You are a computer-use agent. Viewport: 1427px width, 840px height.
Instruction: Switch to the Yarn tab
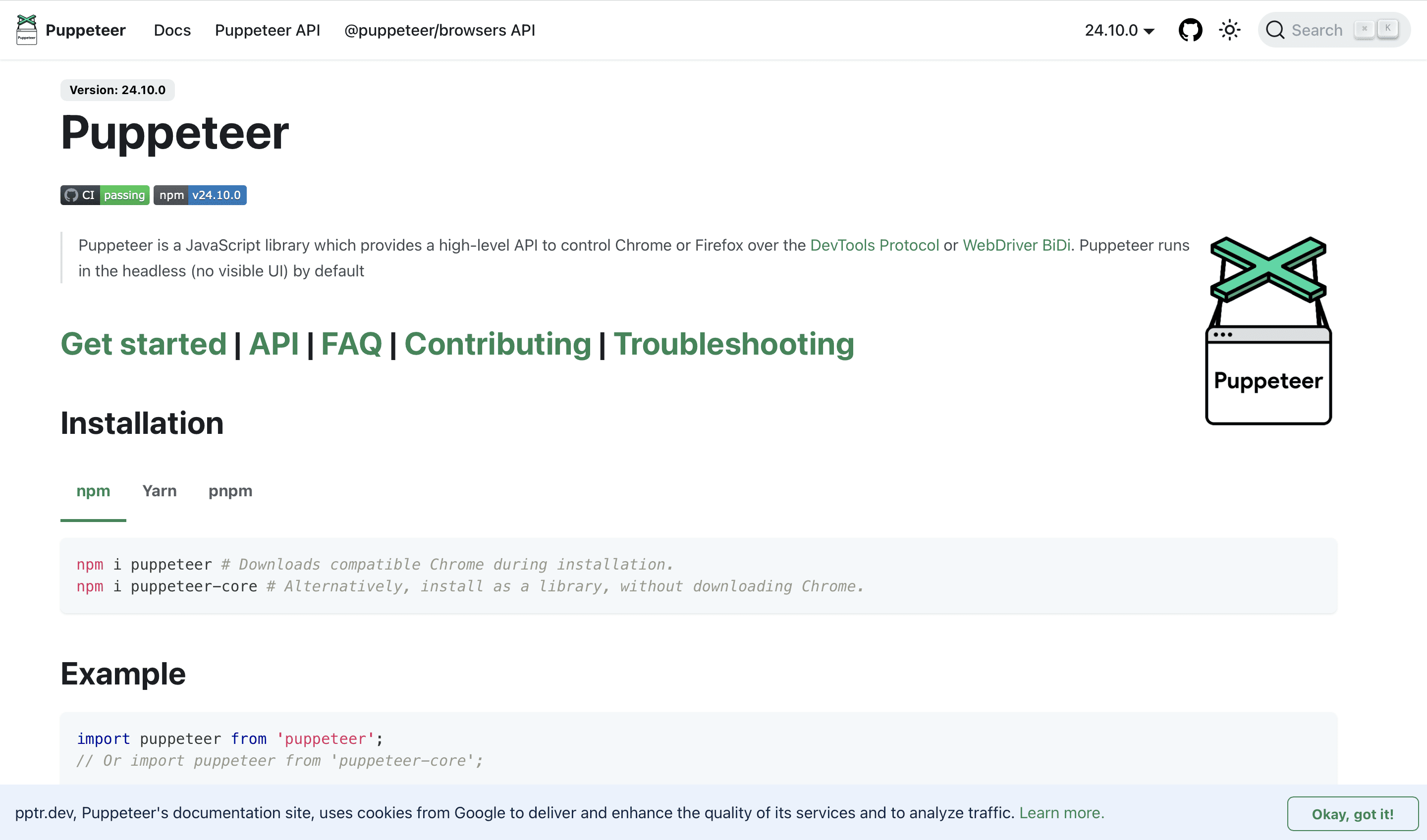[x=159, y=491]
